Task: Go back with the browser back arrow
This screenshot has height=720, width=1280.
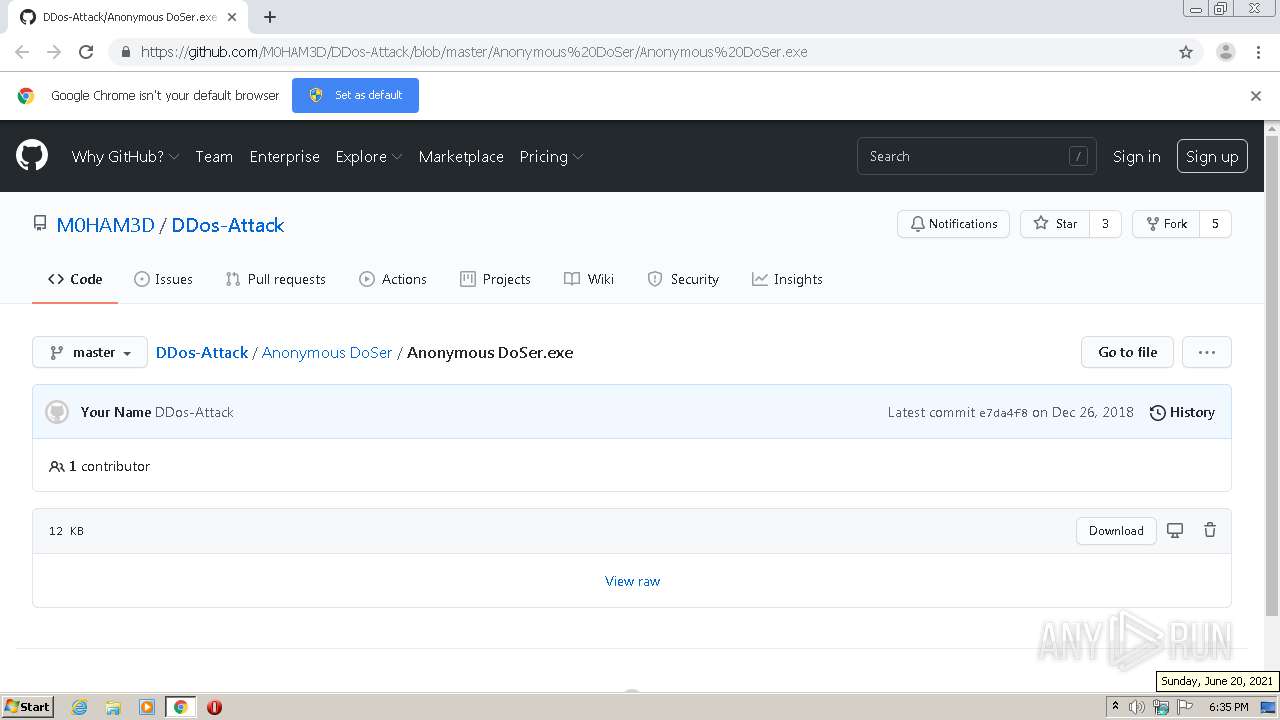Action: (x=22, y=52)
